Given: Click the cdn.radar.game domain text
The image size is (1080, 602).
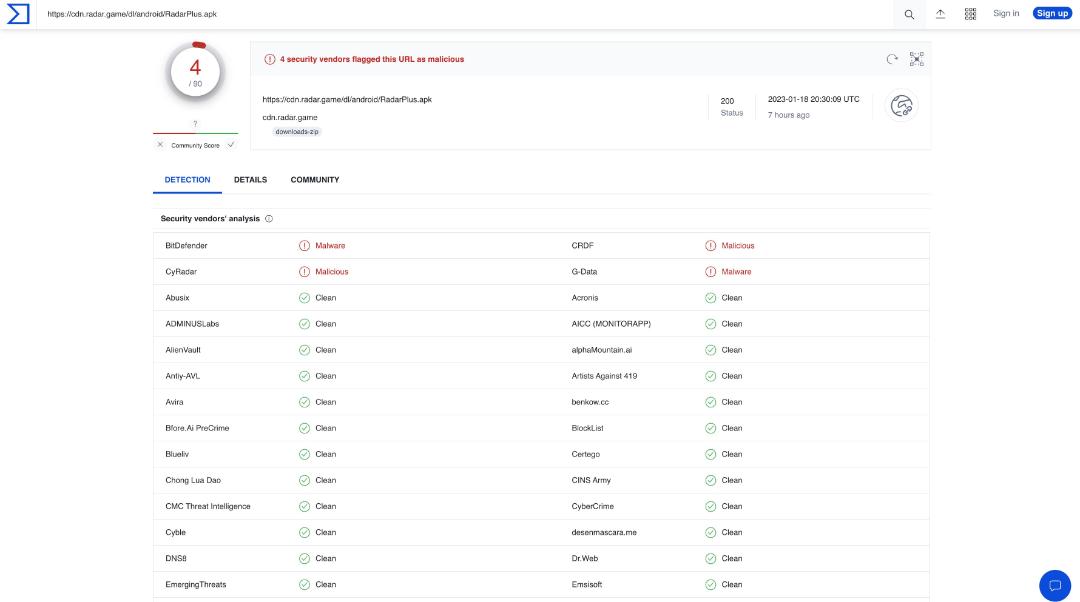Looking at the screenshot, I should pyautogui.click(x=290, y=118).
